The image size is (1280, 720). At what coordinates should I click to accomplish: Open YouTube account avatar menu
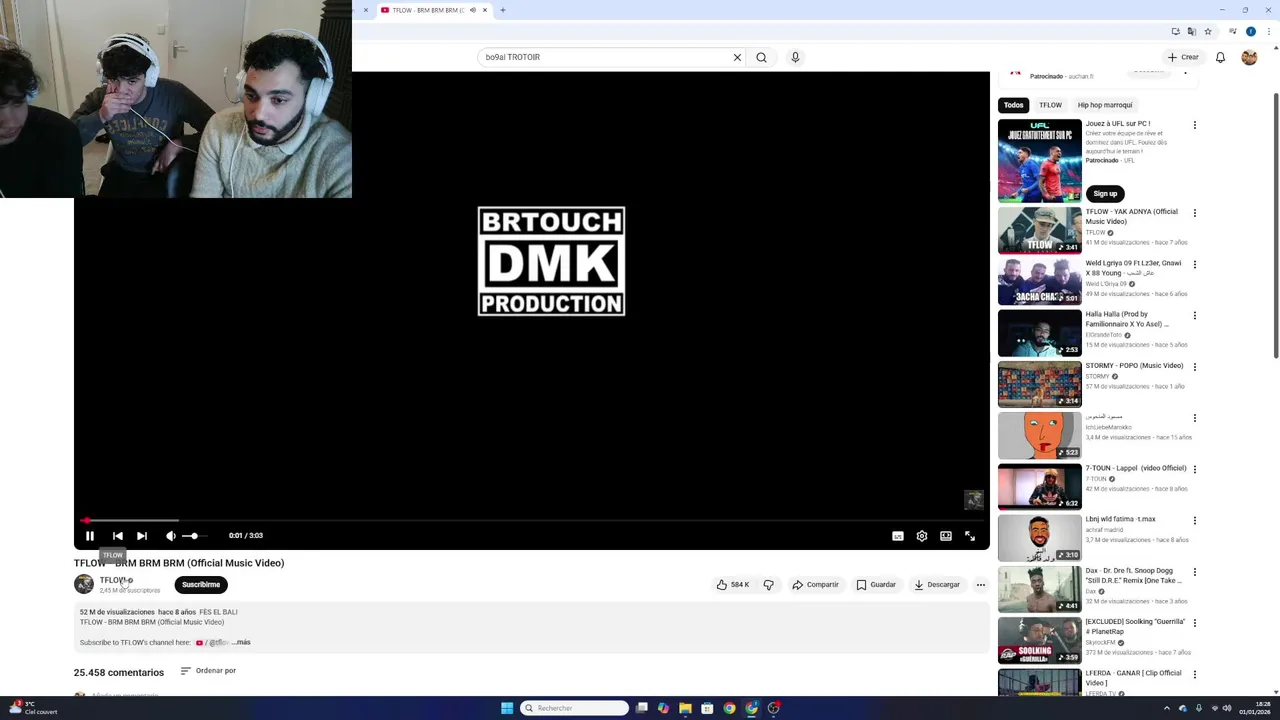tap(1249, 57)
